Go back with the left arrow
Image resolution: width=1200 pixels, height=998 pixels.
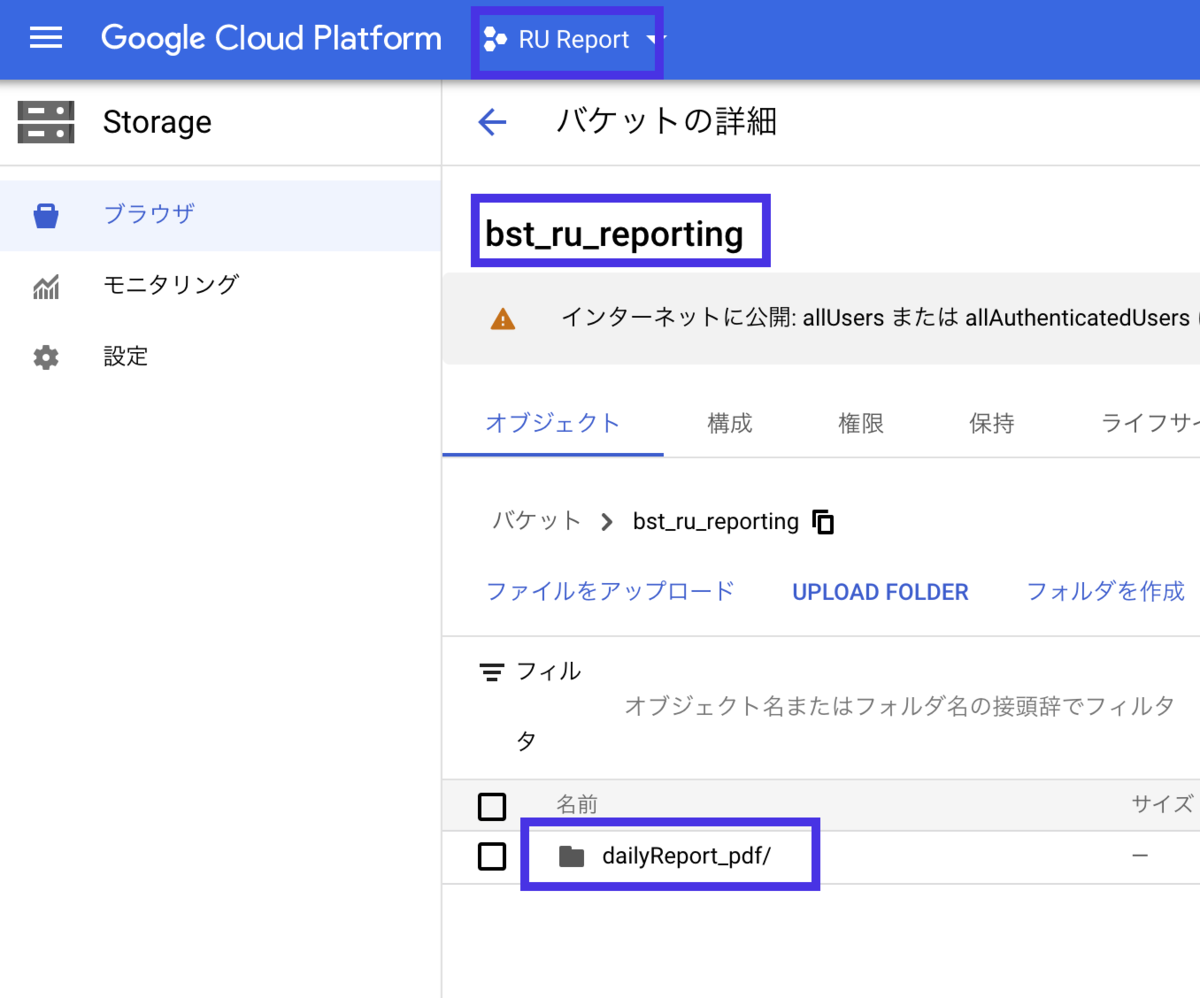pos(493,122)
